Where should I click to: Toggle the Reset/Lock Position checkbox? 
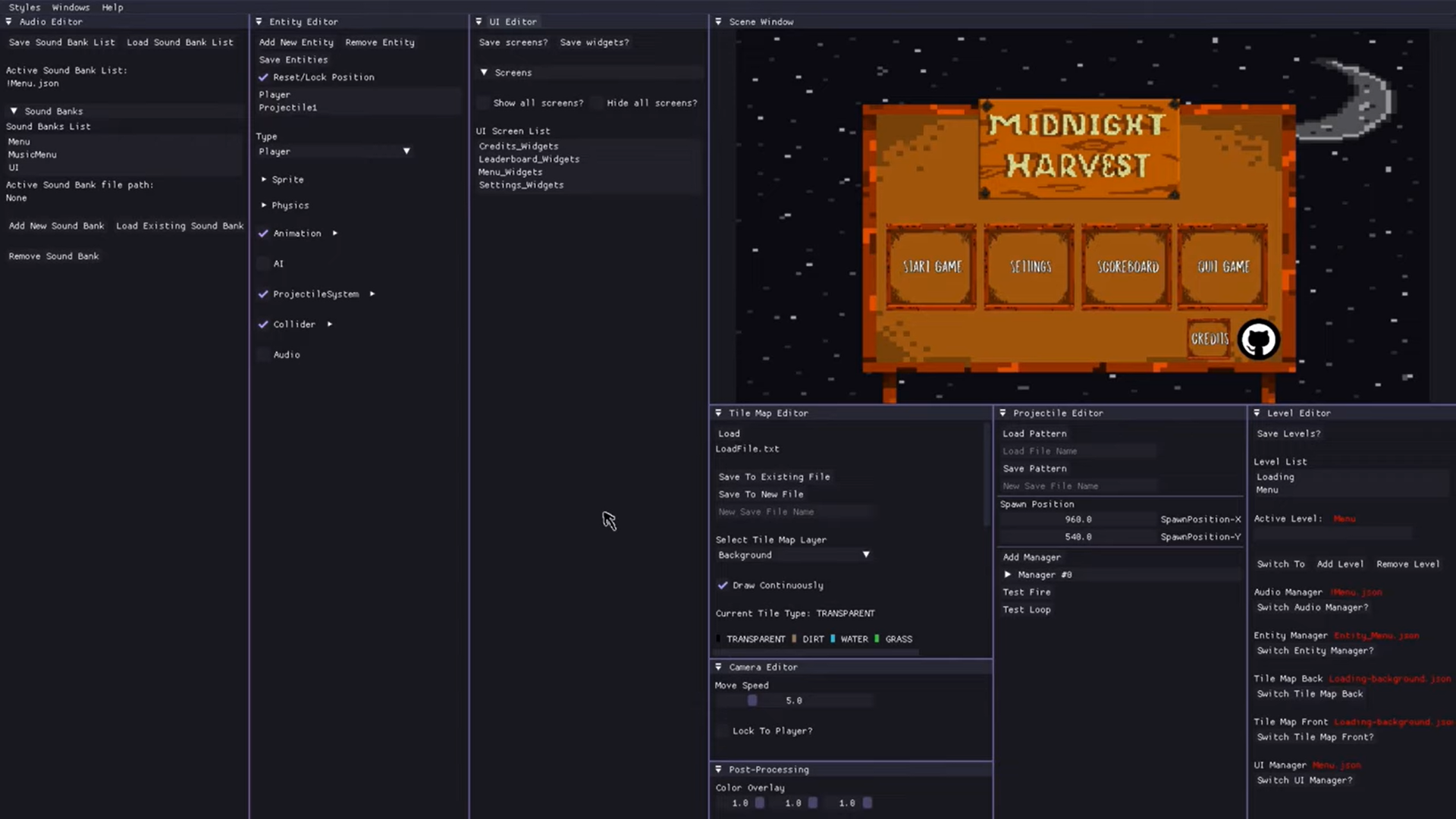coord(263,77)
